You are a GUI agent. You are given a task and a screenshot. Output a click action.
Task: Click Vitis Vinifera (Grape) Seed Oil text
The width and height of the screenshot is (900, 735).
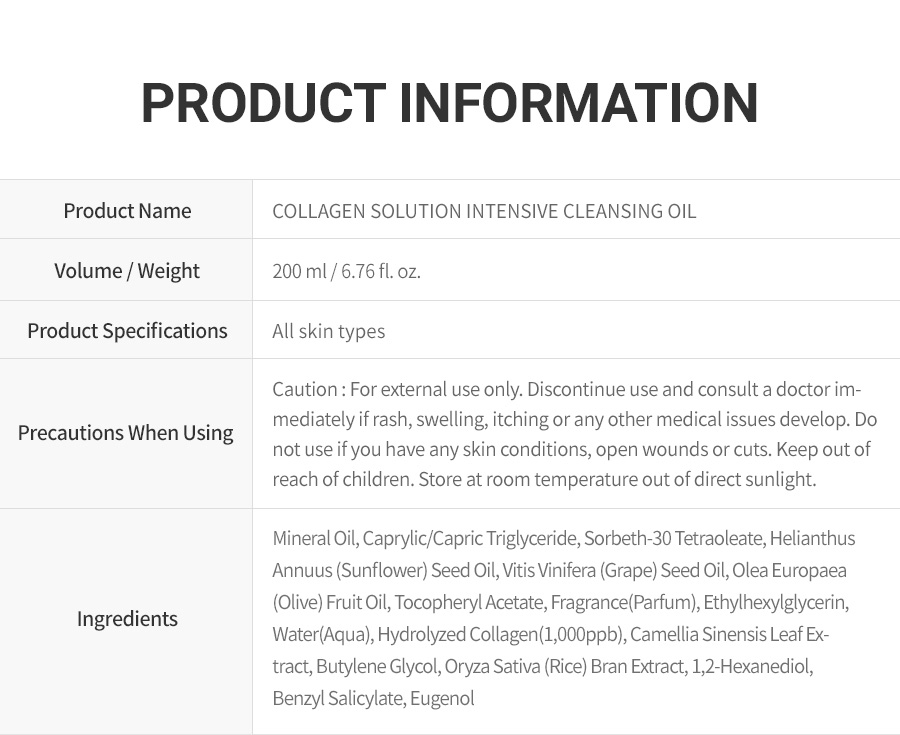pos(614,570)
